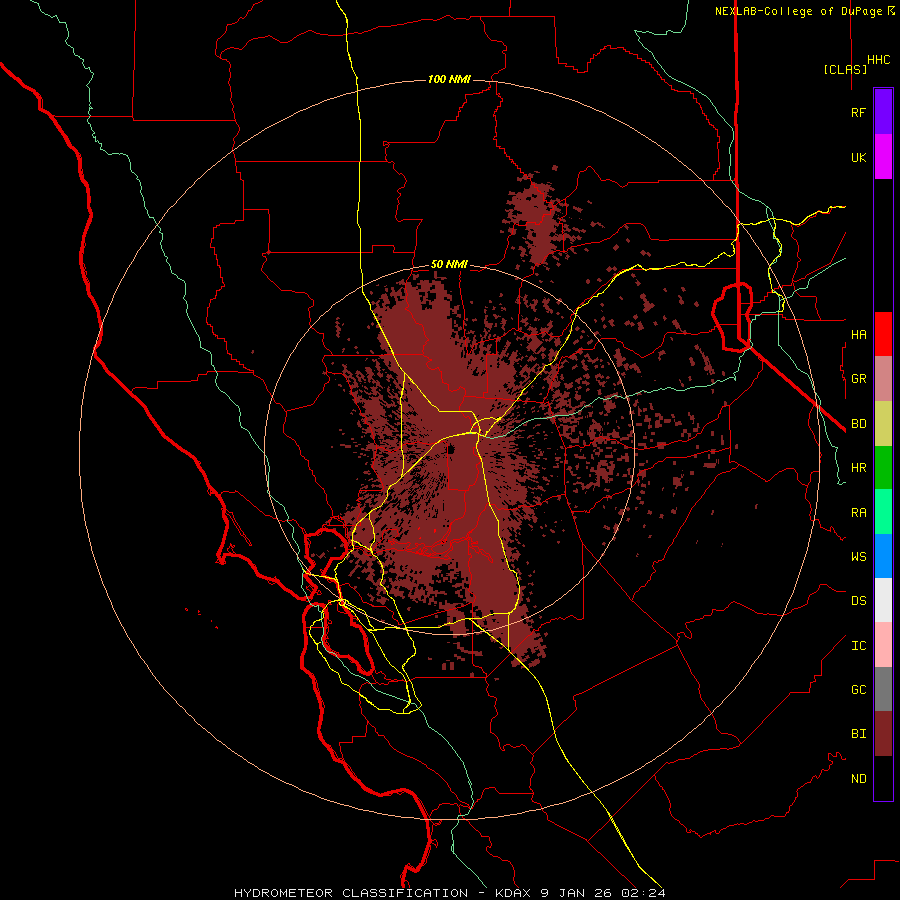Click the HA legend label
Viewport: 900px width, 900px height.
[x=858, y=335]
